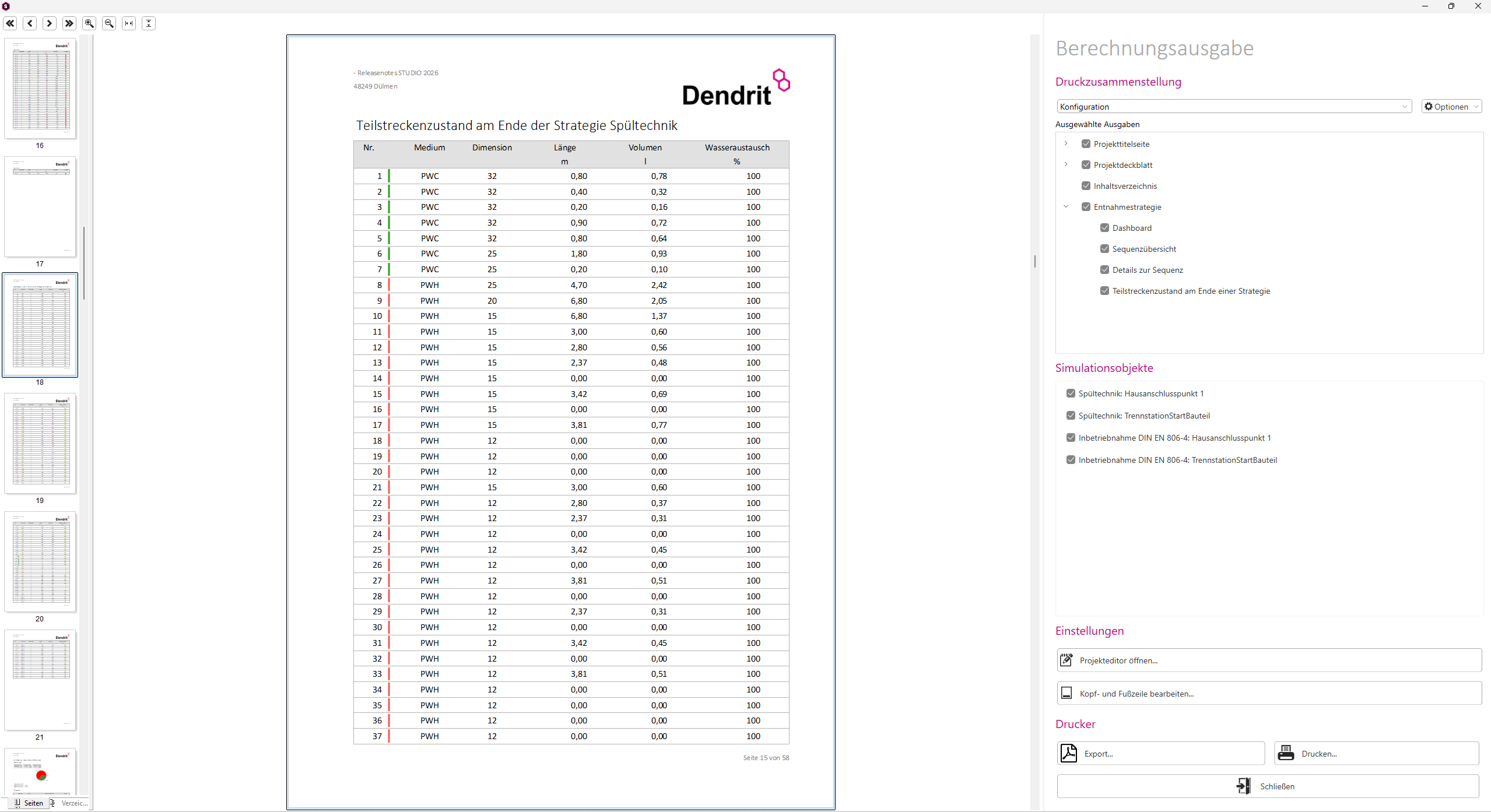Switch to the Seiten tab

coord(29,803)
